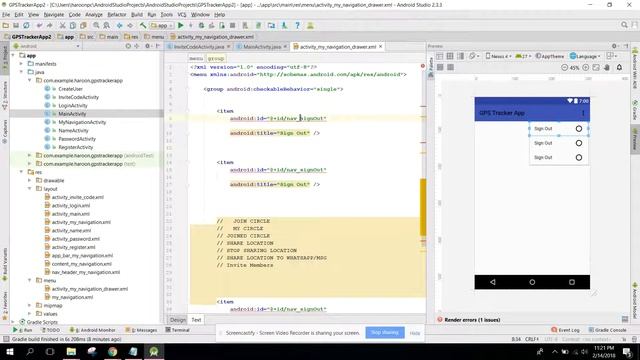640x360 pixels.
Task: Click Render errors (1 issues) message
Action: click(472, 320)
